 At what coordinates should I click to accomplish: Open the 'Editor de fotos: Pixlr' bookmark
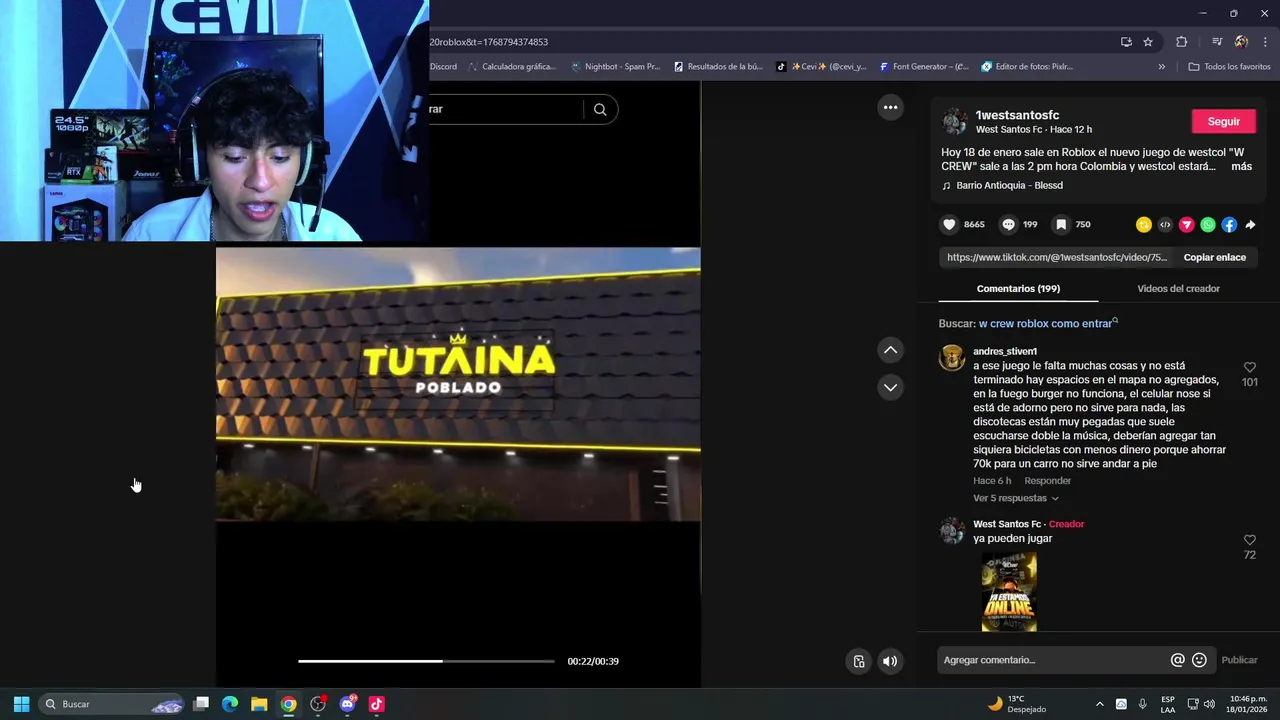(1027, 67)
